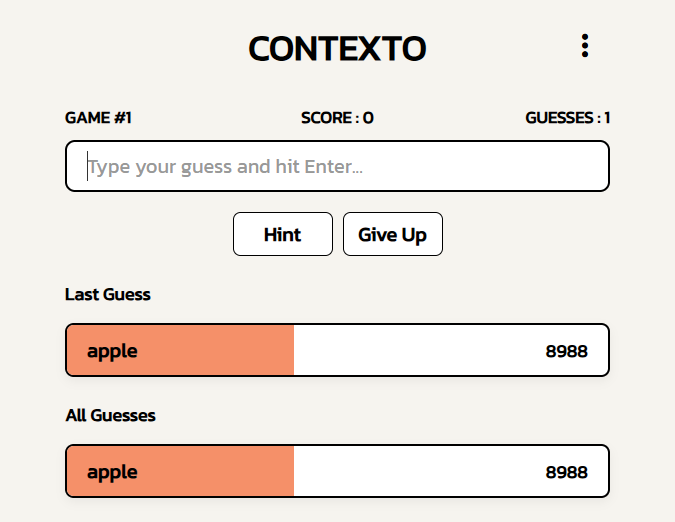Screen dimensions: 675x522
Task: Click the orange progress bar under All Guesses
Action: [x=180, y=471]
